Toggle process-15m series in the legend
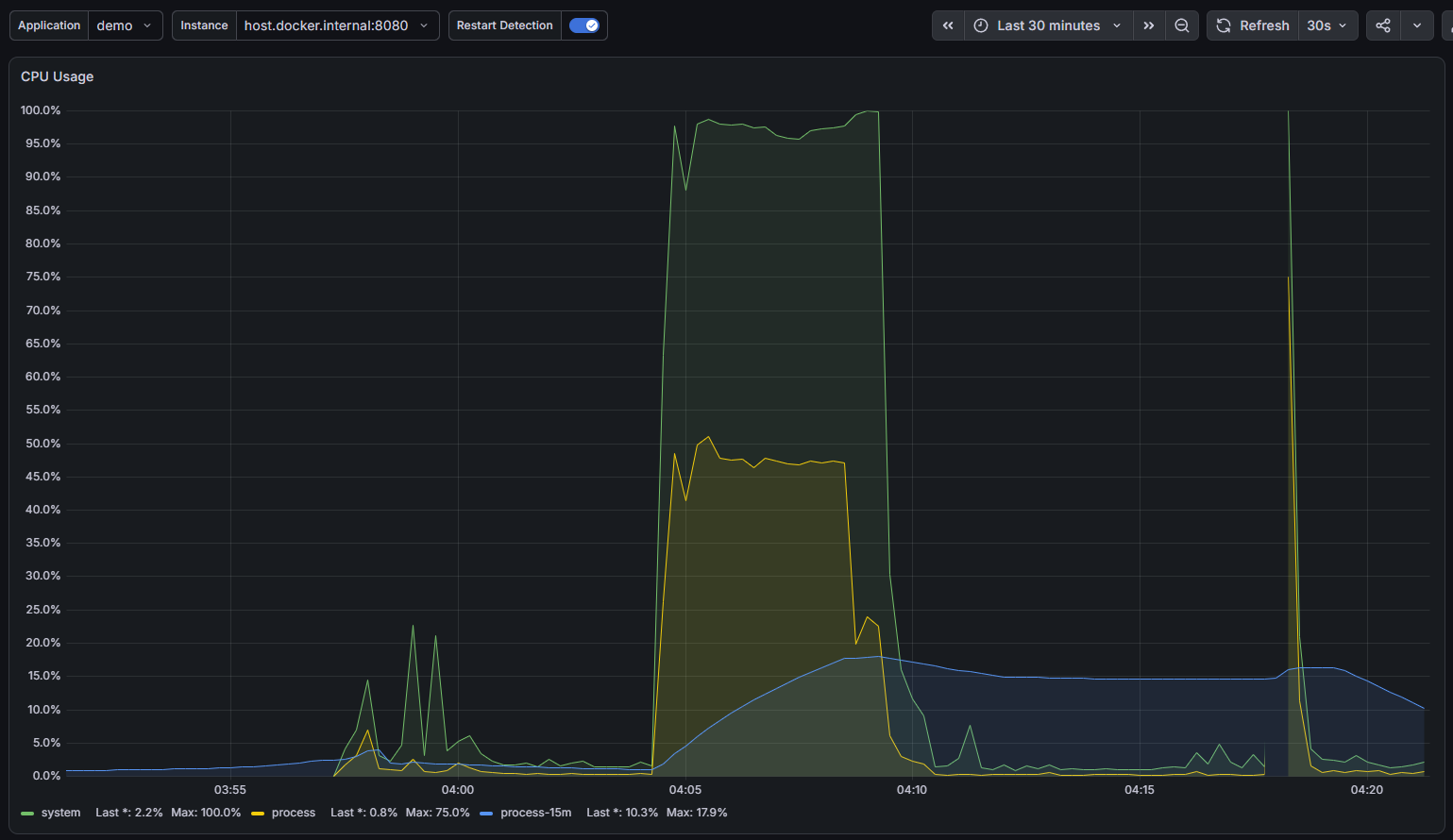This screenshot has width=1453, height=840. coord(535,813)
